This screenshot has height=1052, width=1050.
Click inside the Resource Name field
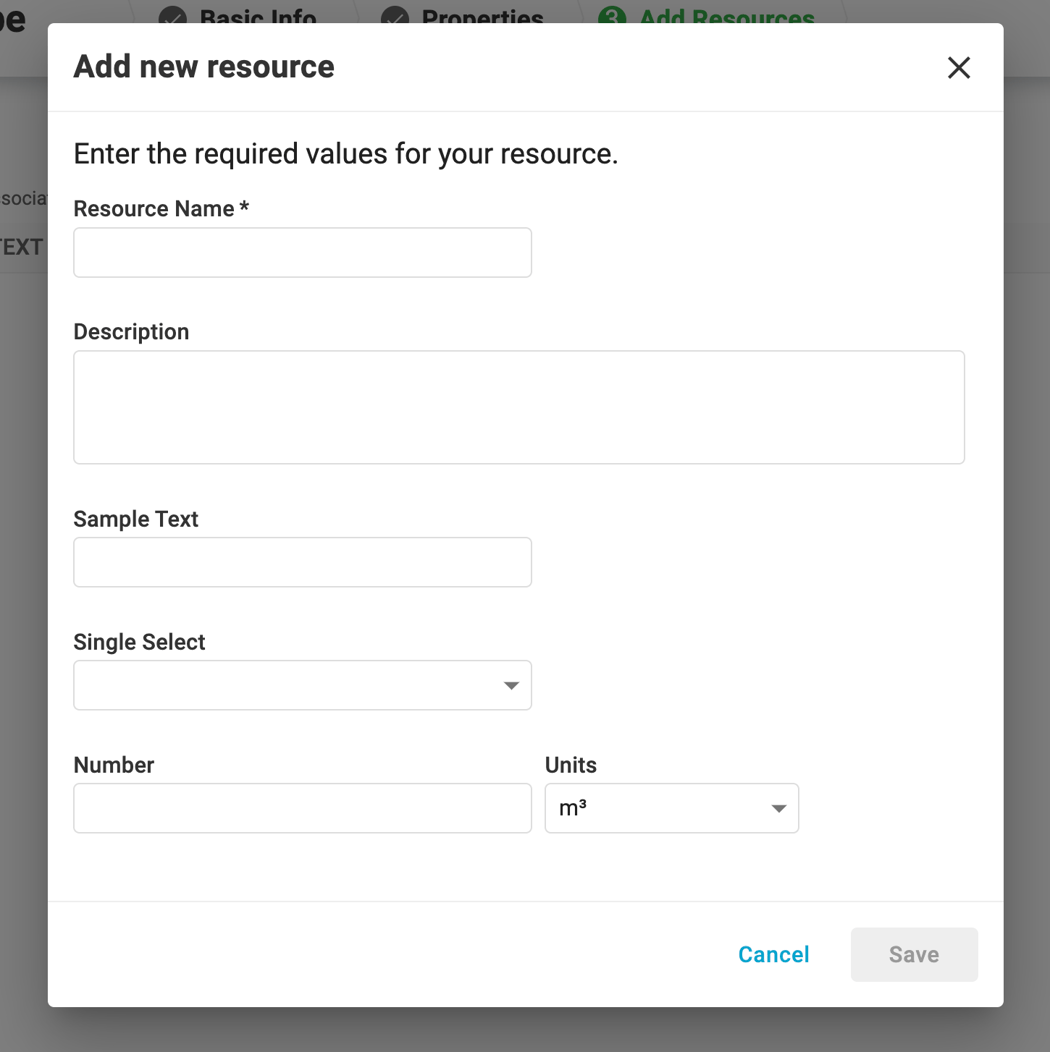tap(302, 252)
